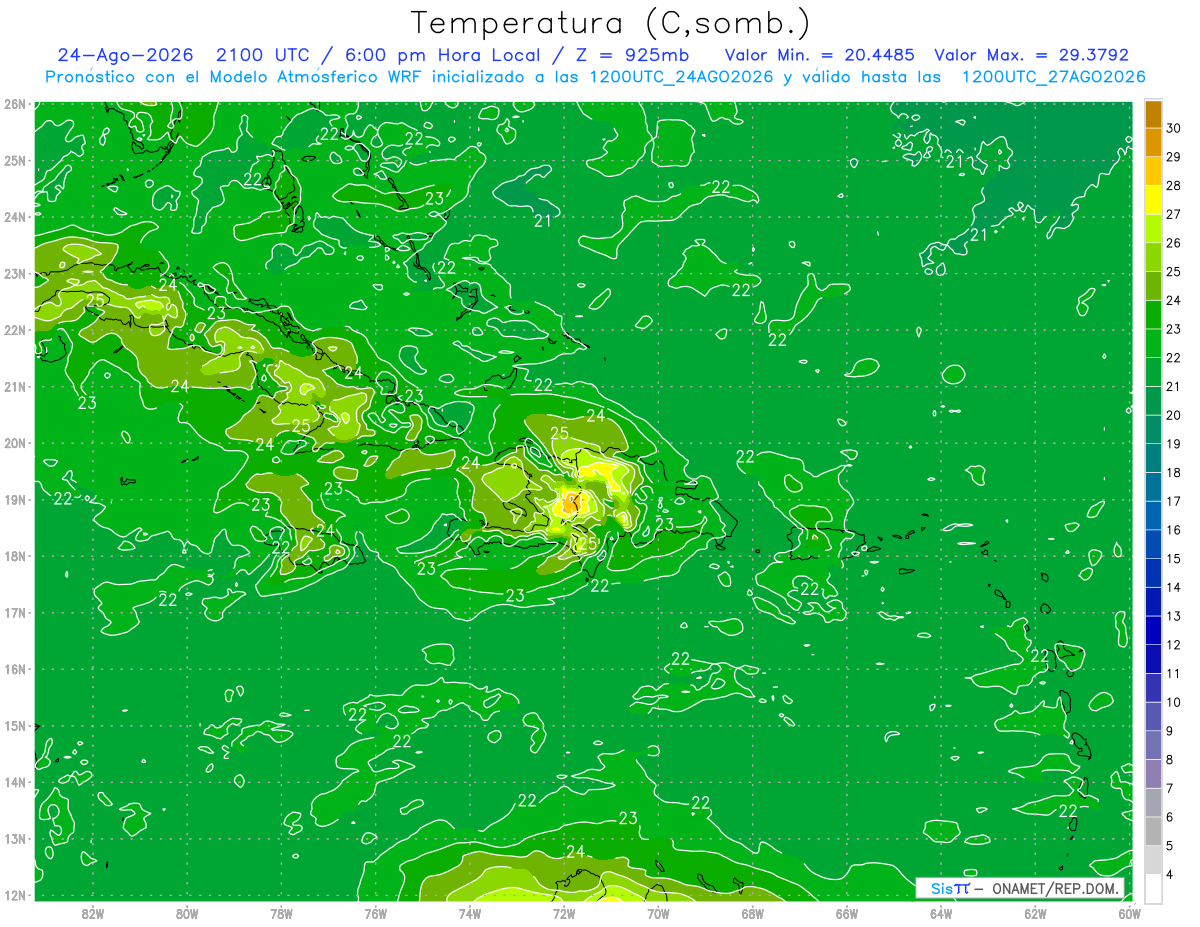Click the "70W" longitude axis label
Screen dimensions: 1200x927
658,913
